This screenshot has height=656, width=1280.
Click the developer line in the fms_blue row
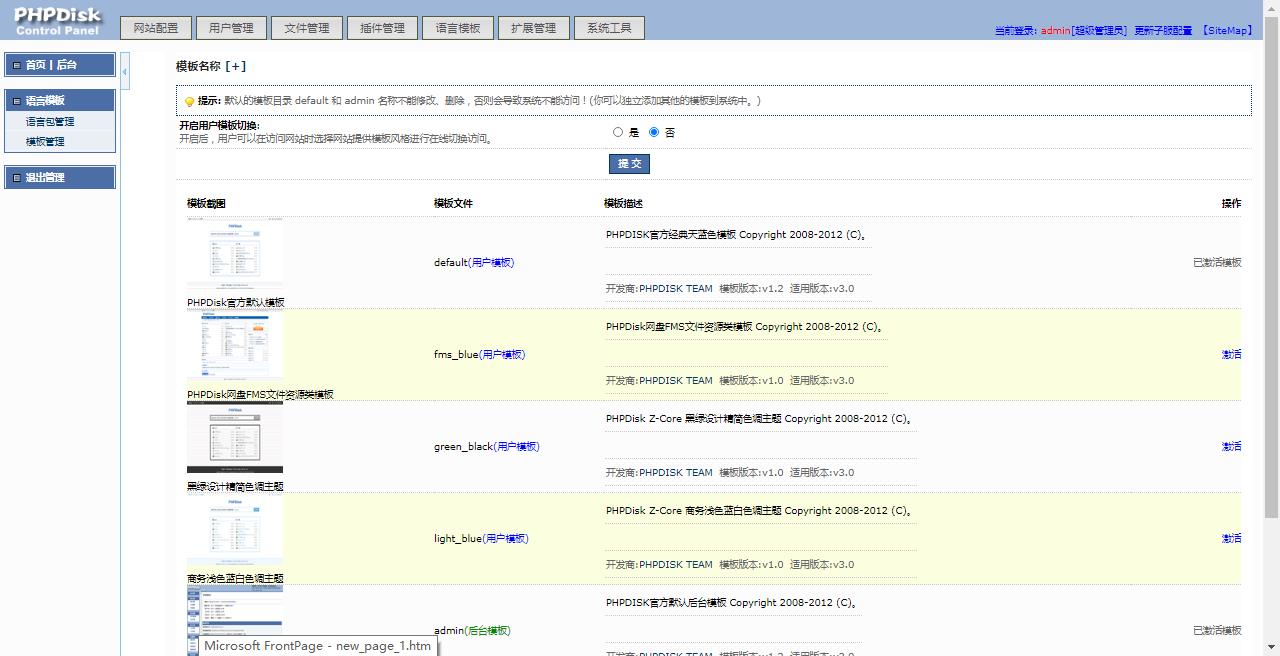[730, 381]
